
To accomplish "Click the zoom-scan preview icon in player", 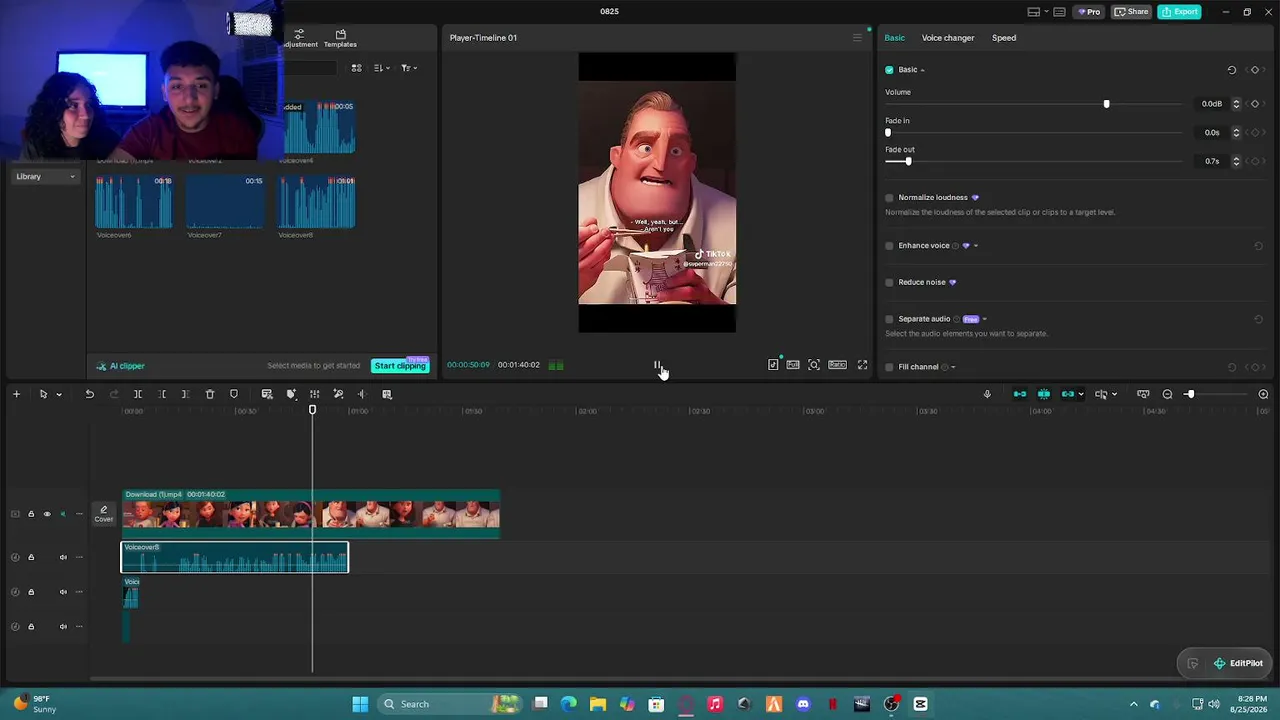I will pos(814,365).
